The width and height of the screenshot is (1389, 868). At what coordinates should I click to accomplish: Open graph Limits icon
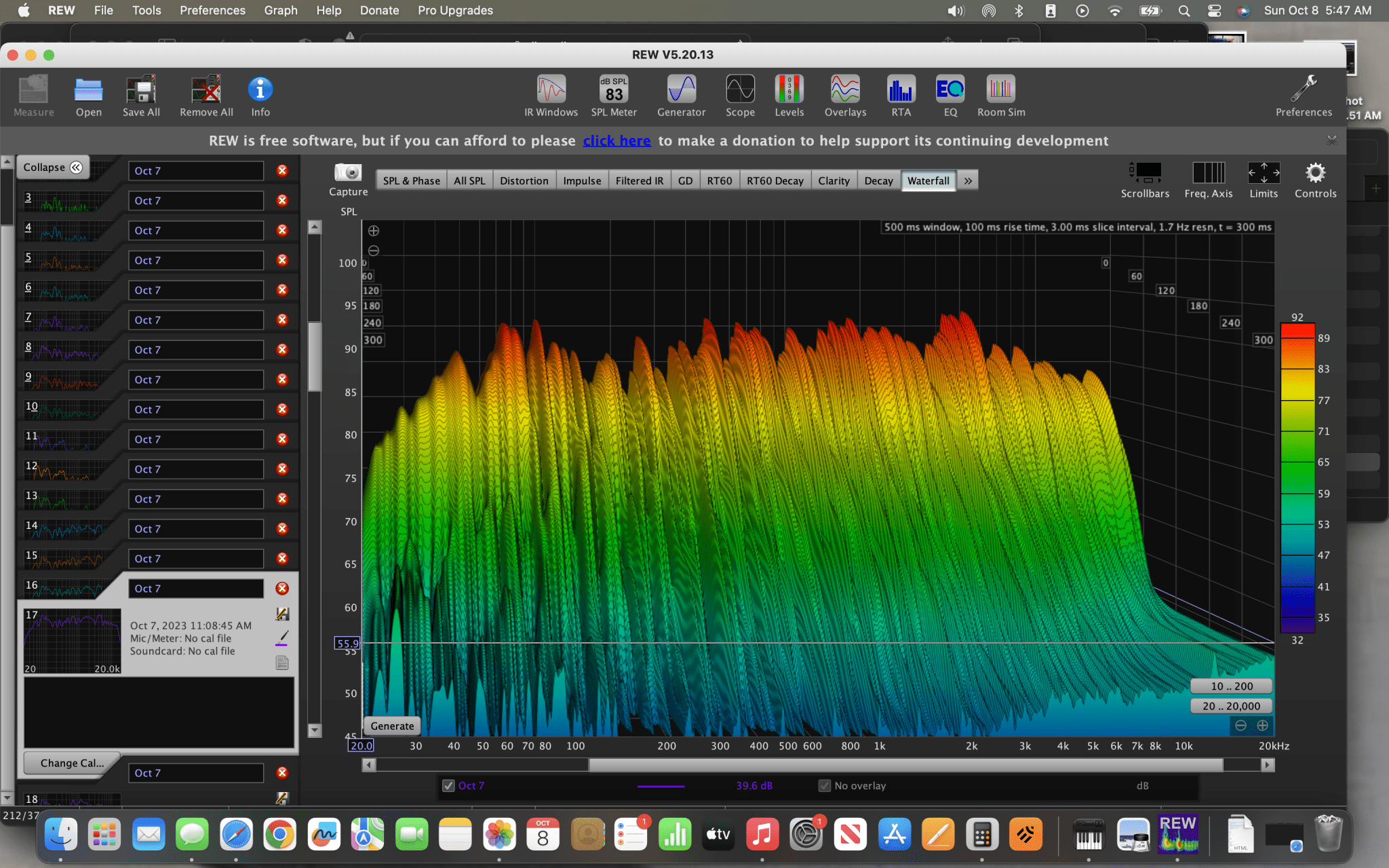pos(1264,180)
